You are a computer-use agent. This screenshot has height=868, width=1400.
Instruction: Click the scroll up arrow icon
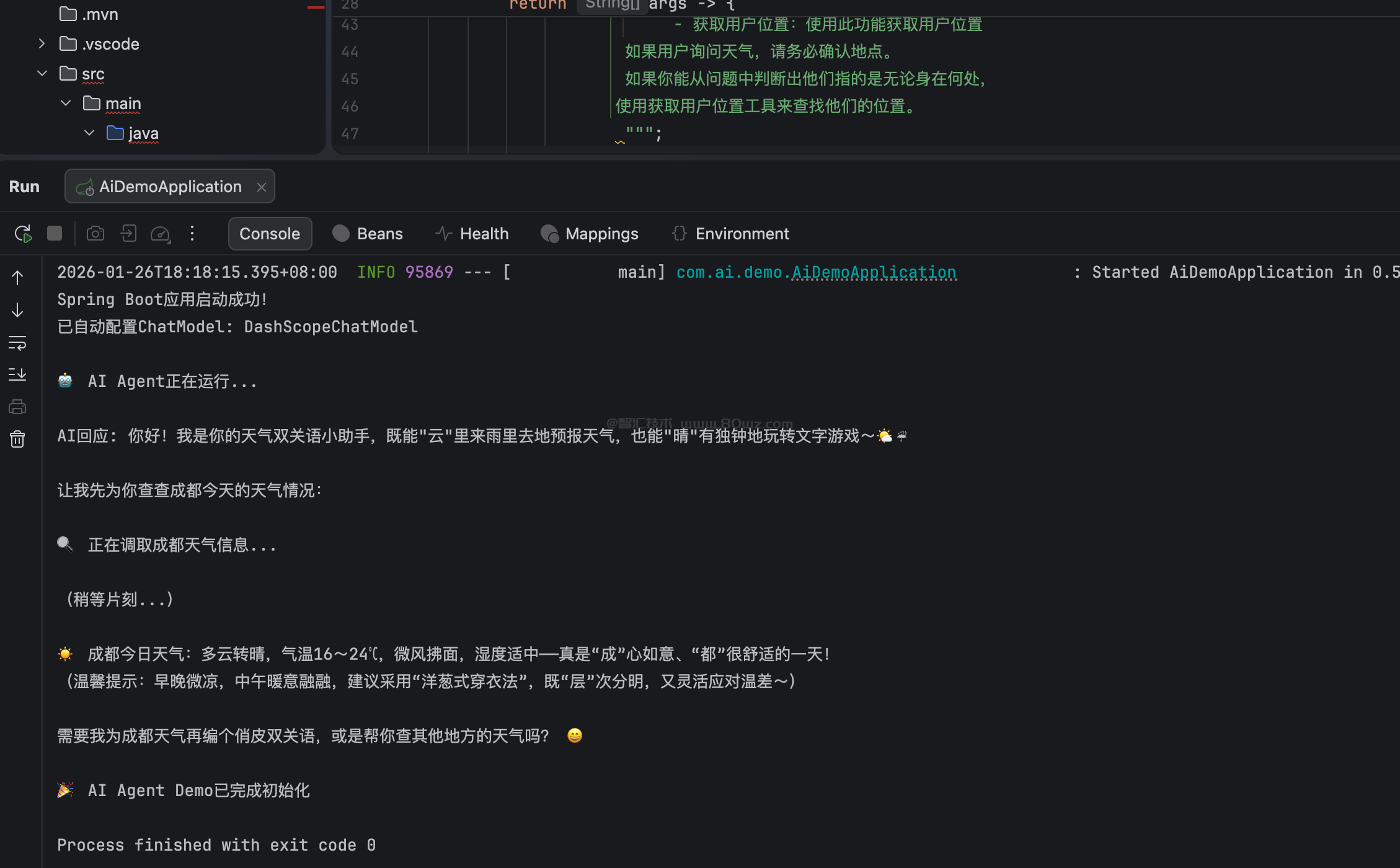pos(17,278)
